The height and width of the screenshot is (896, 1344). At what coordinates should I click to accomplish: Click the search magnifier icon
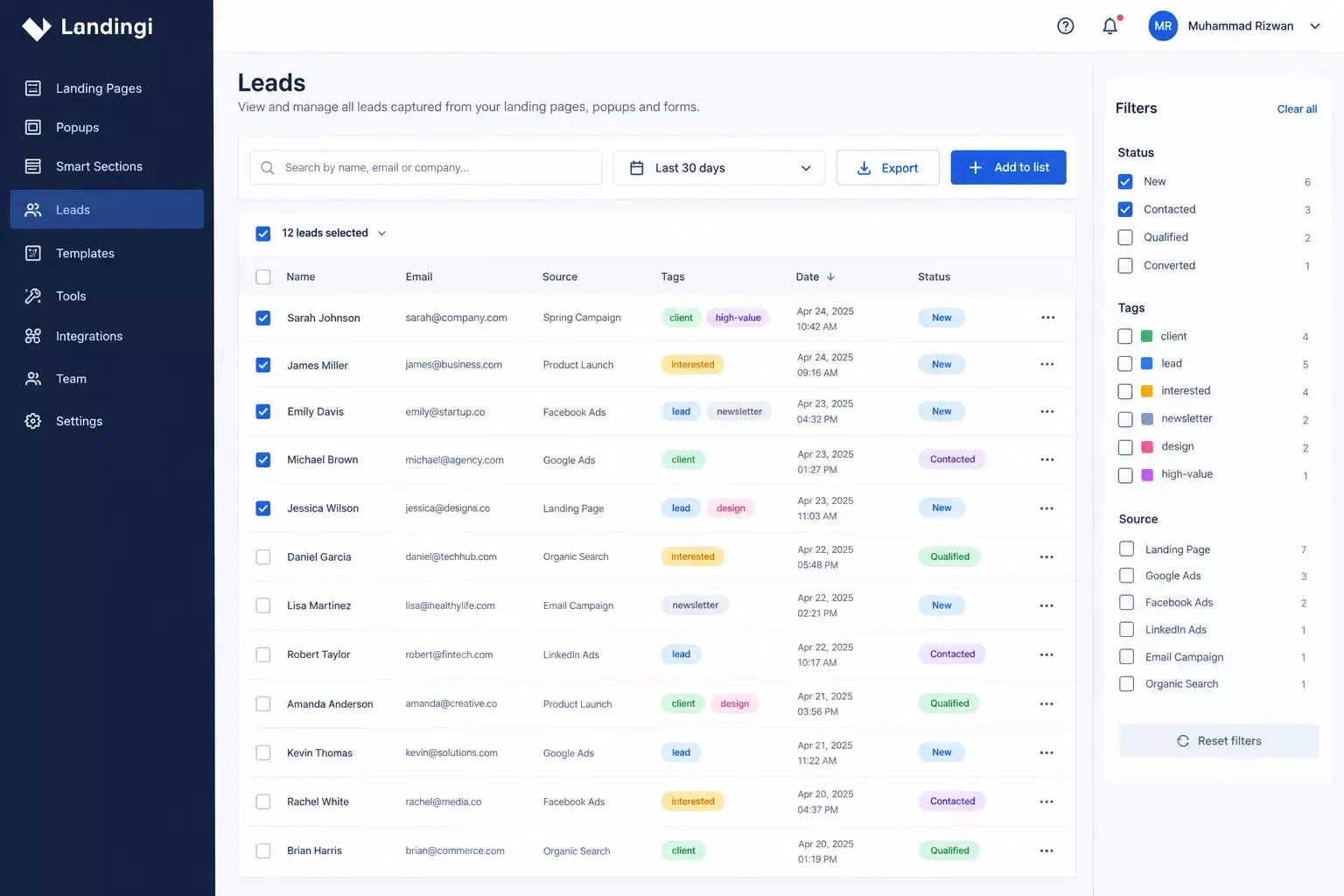click(x=268, y=168)
